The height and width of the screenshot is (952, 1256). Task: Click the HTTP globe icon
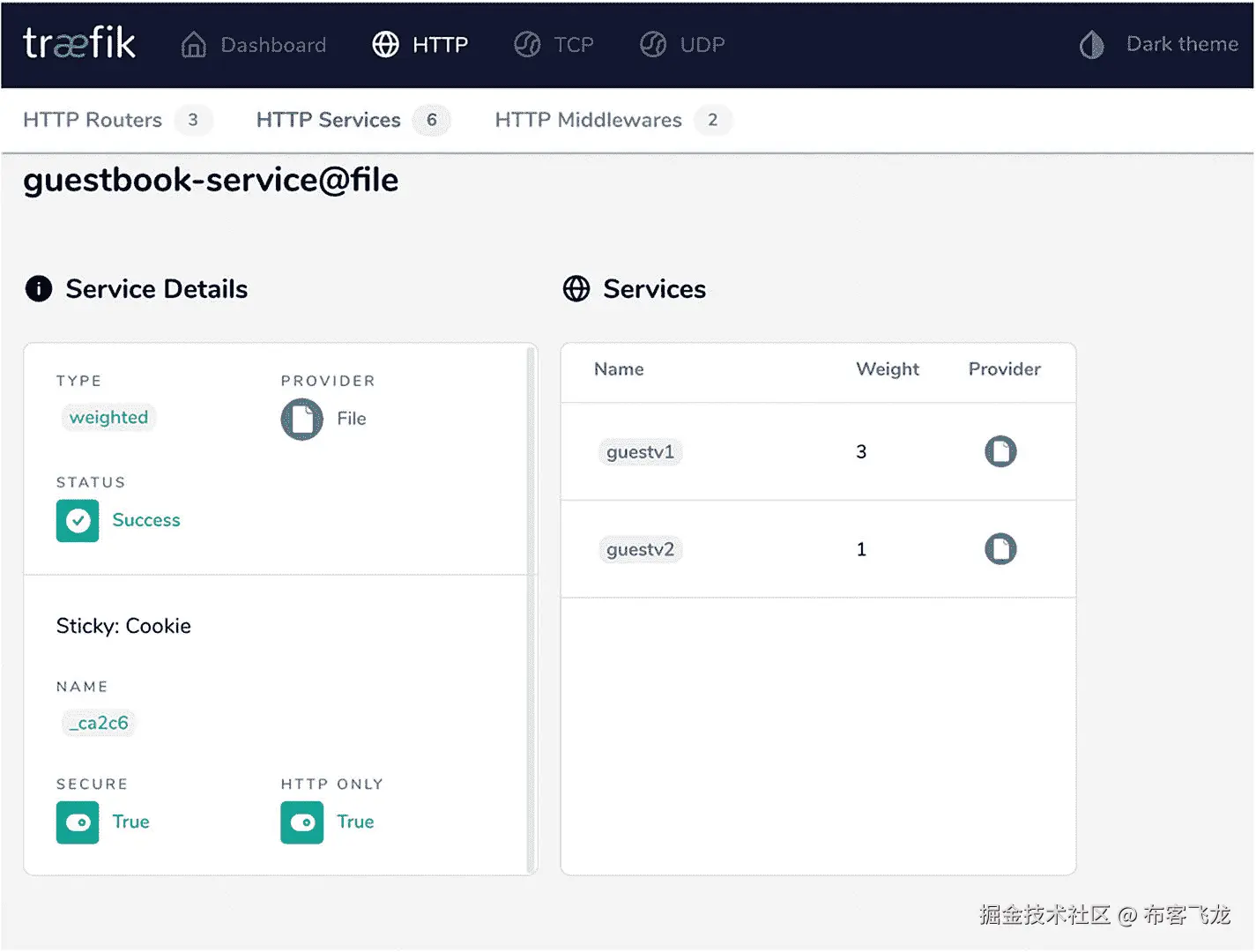coord(385,44)
